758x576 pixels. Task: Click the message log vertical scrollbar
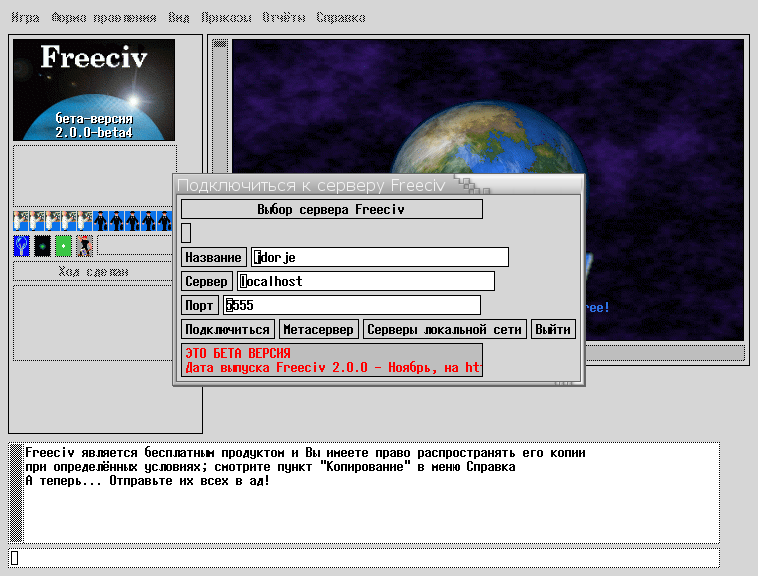[x=16, y=493]
